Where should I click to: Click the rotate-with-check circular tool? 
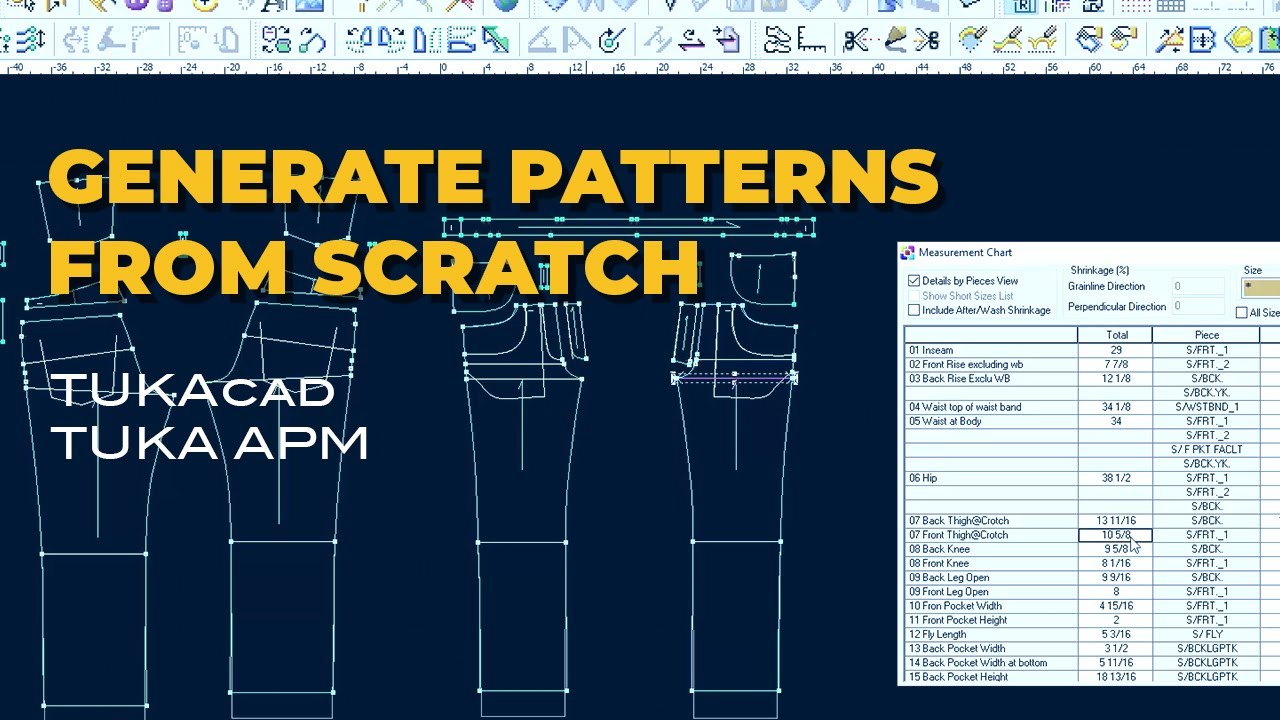coord(611,40)
